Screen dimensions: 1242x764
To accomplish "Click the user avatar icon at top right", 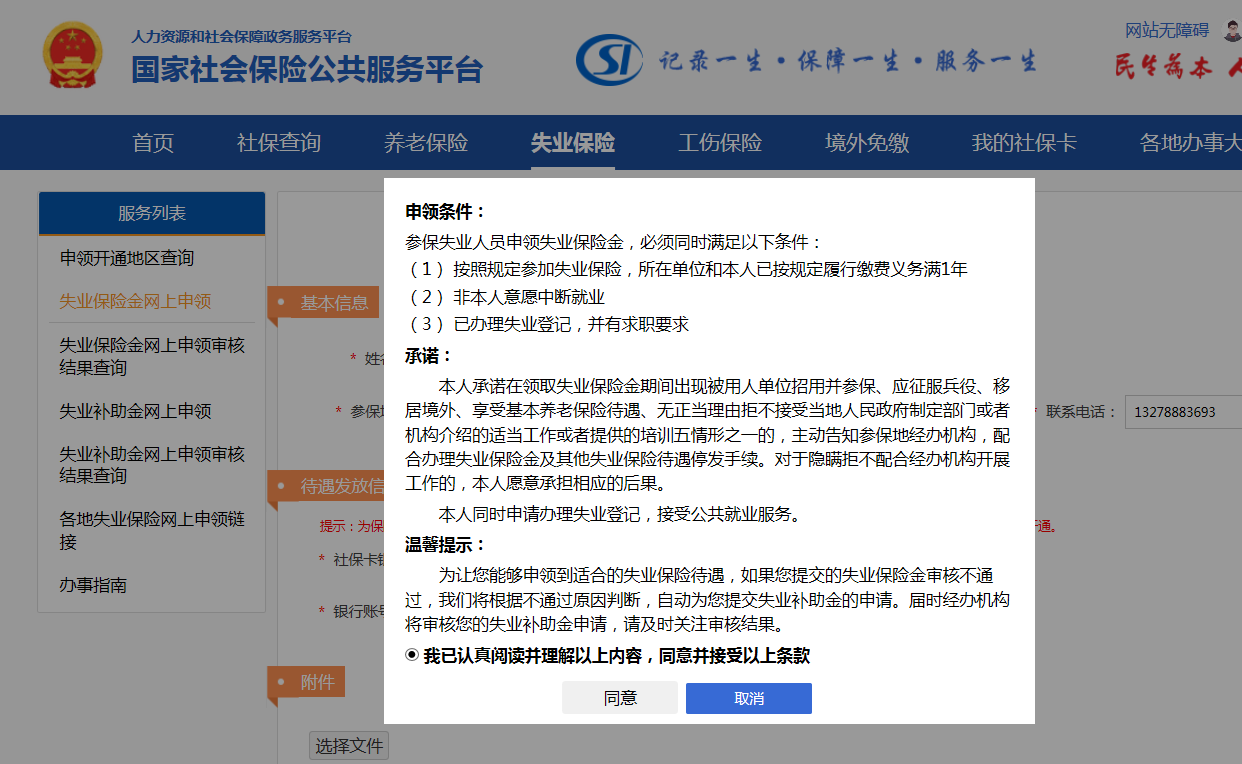I will pos(1231,31).
